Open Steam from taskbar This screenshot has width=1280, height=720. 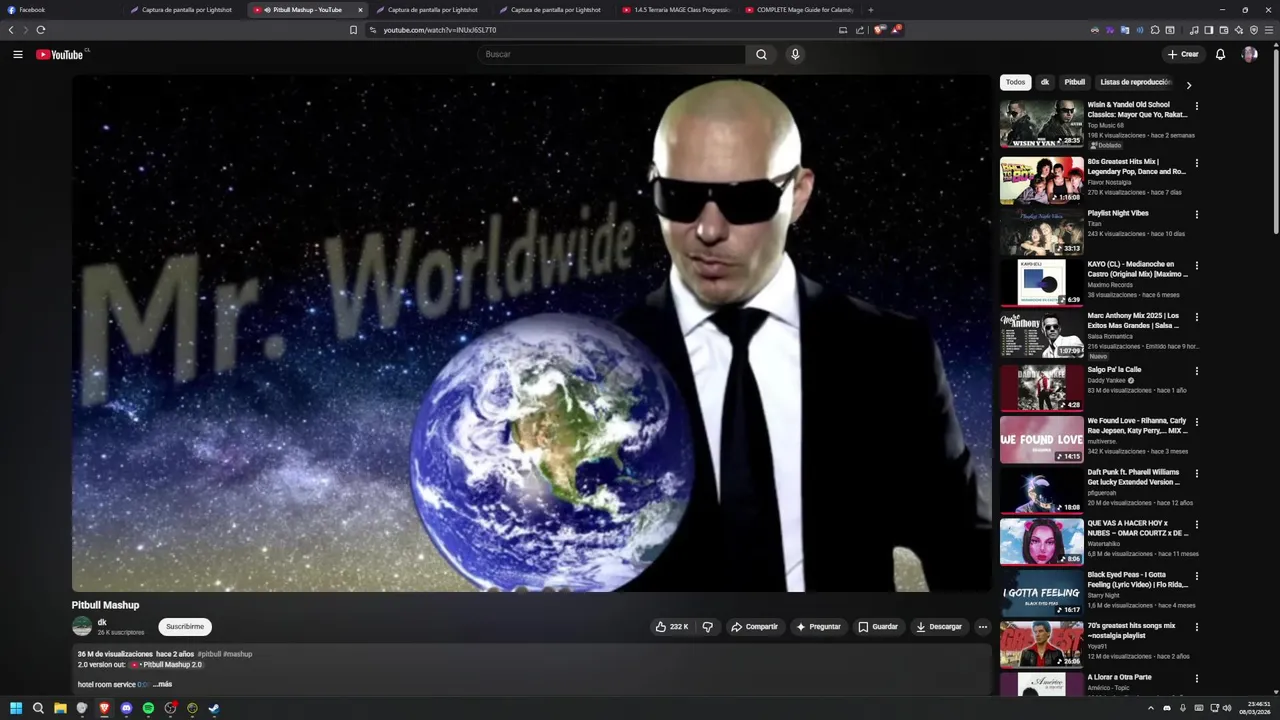[x=214, y=708]
